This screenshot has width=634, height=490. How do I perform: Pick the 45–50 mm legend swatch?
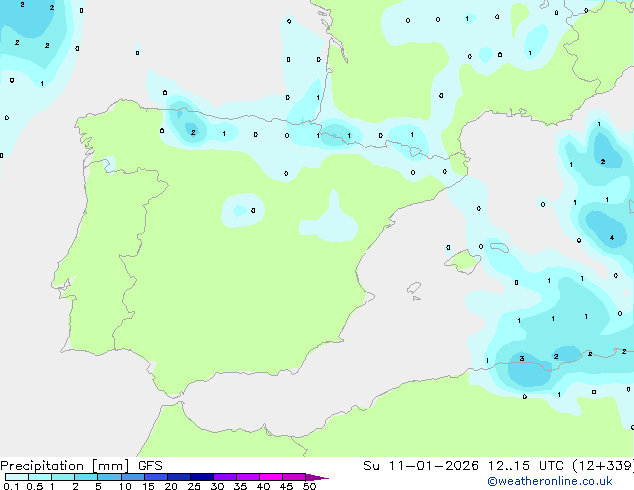pyautogui.click(x=294, y=477)
